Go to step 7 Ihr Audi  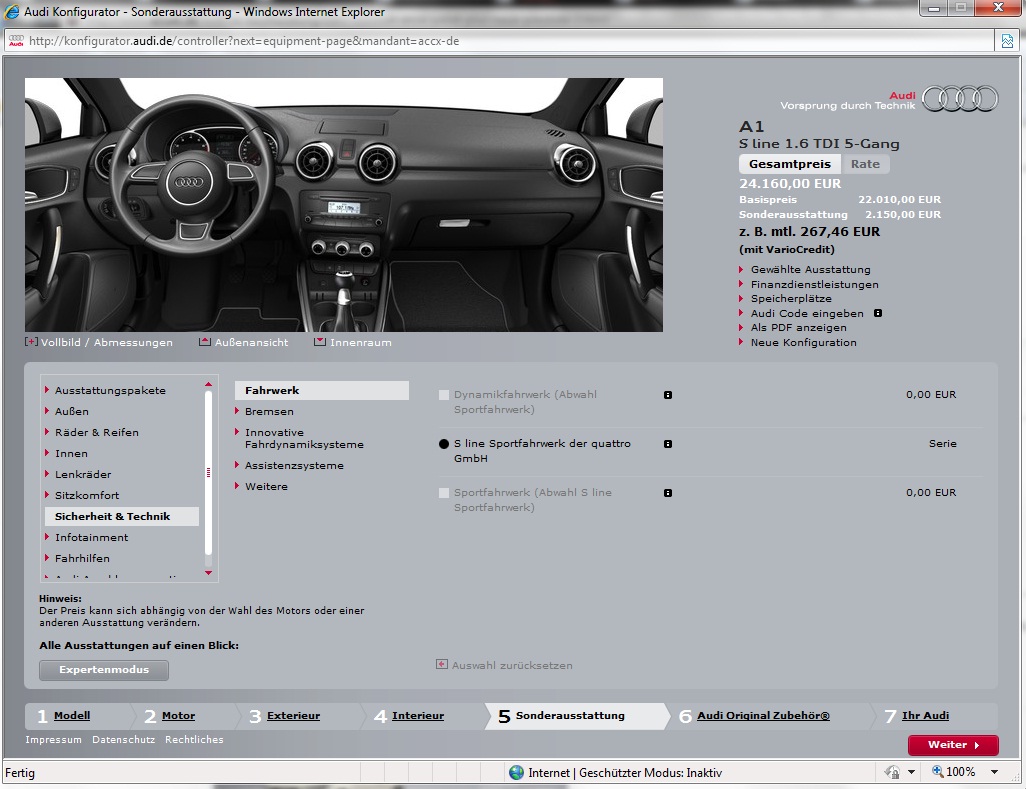pos(925,716)
